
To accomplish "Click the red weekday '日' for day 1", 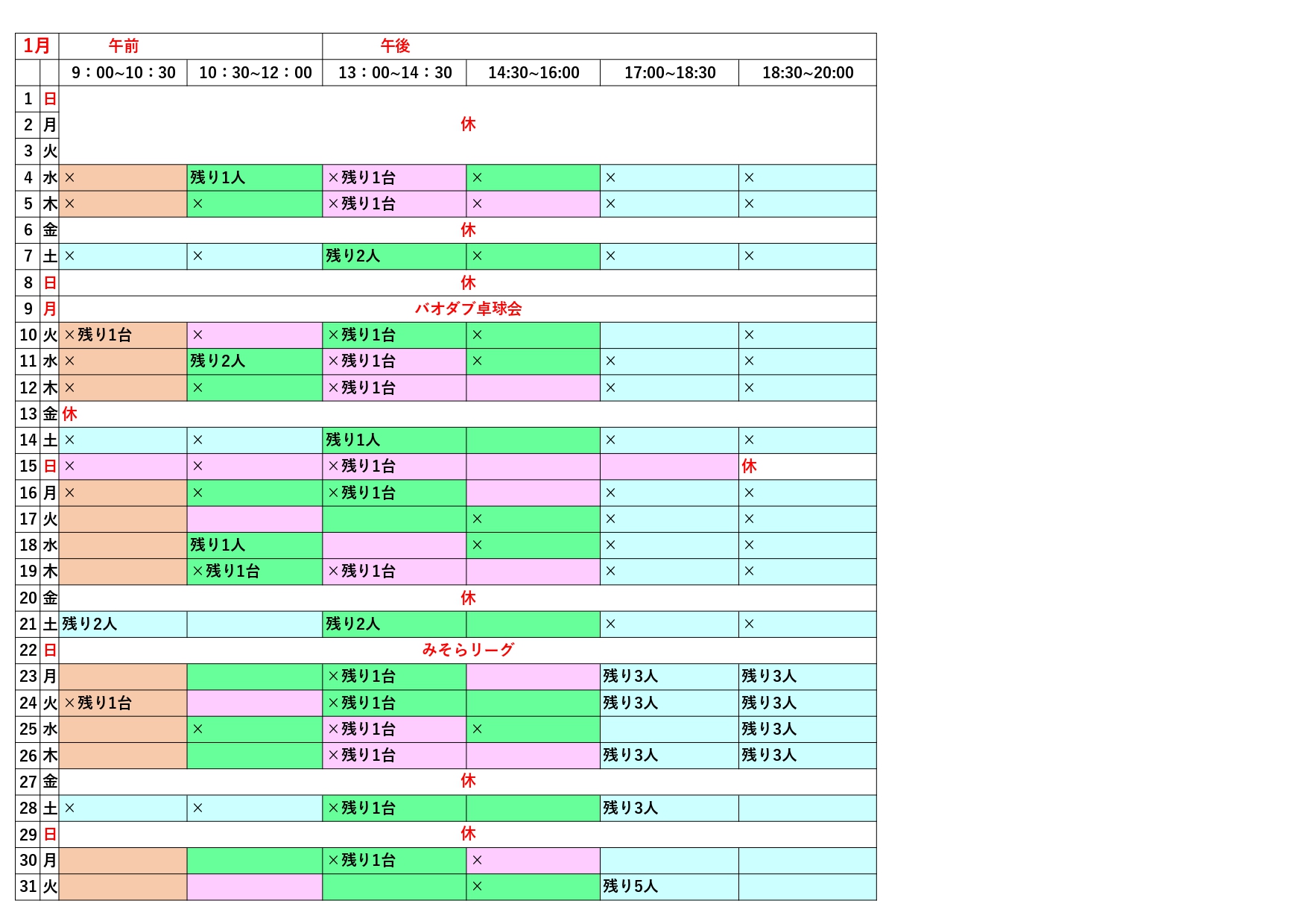I will point(49,99).
